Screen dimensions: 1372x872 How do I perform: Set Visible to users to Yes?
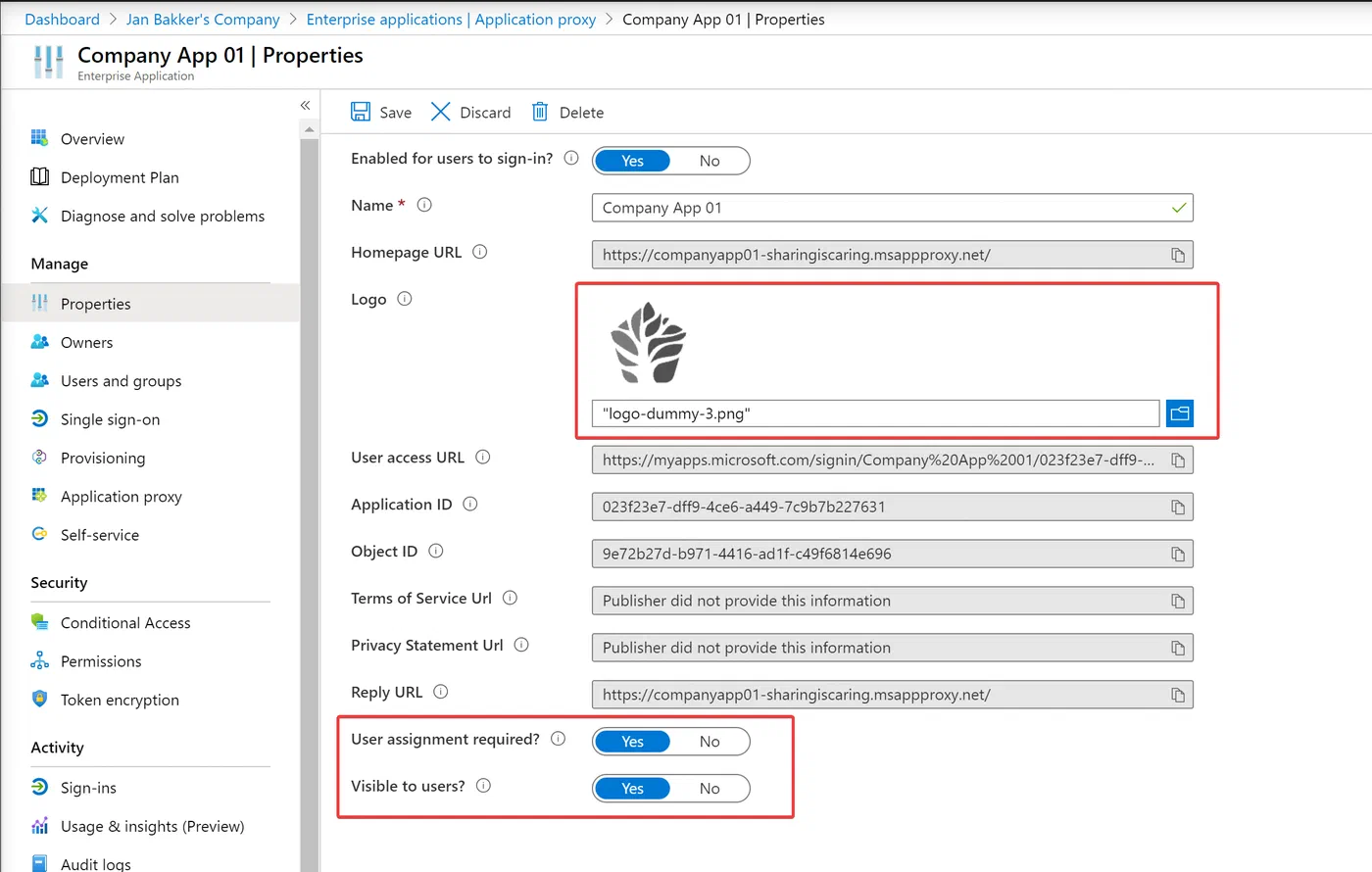(x=632, y=789)
